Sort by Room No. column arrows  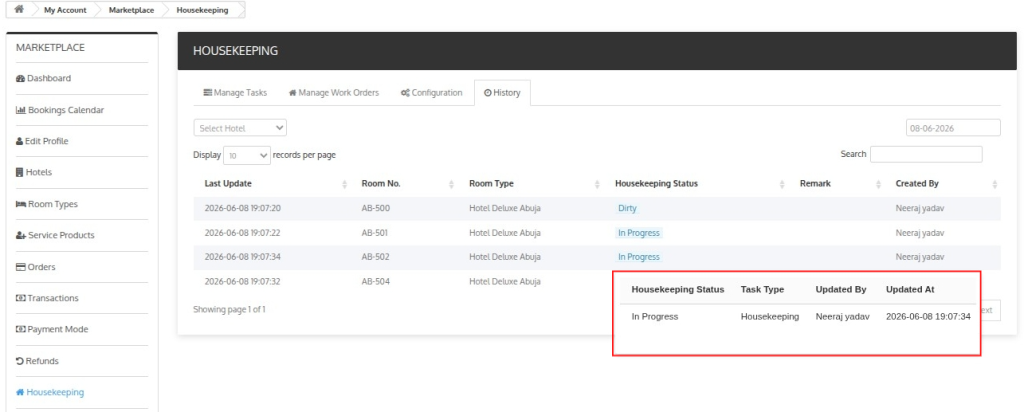[451, 185]
